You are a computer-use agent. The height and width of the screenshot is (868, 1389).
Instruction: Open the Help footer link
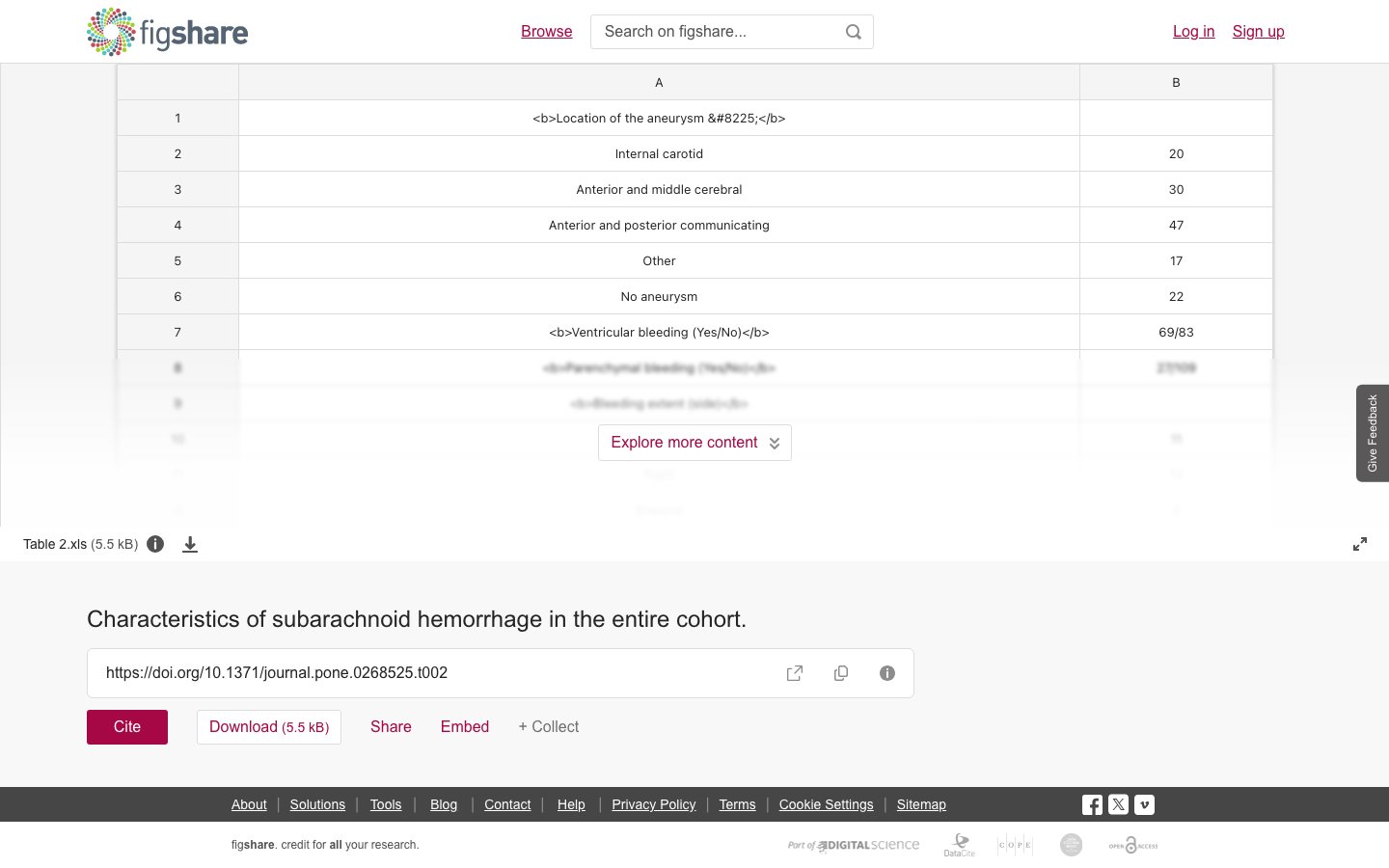[x=571, y=804]
